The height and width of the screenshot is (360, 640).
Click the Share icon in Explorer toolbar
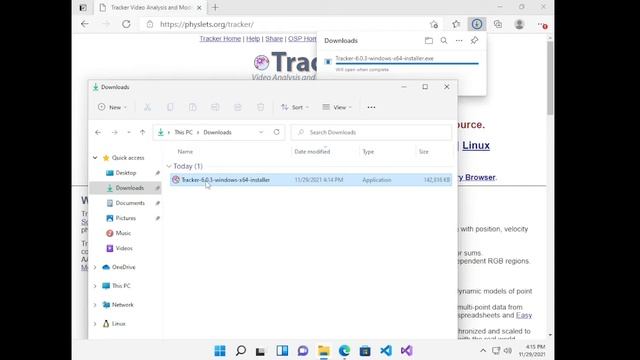238,107
